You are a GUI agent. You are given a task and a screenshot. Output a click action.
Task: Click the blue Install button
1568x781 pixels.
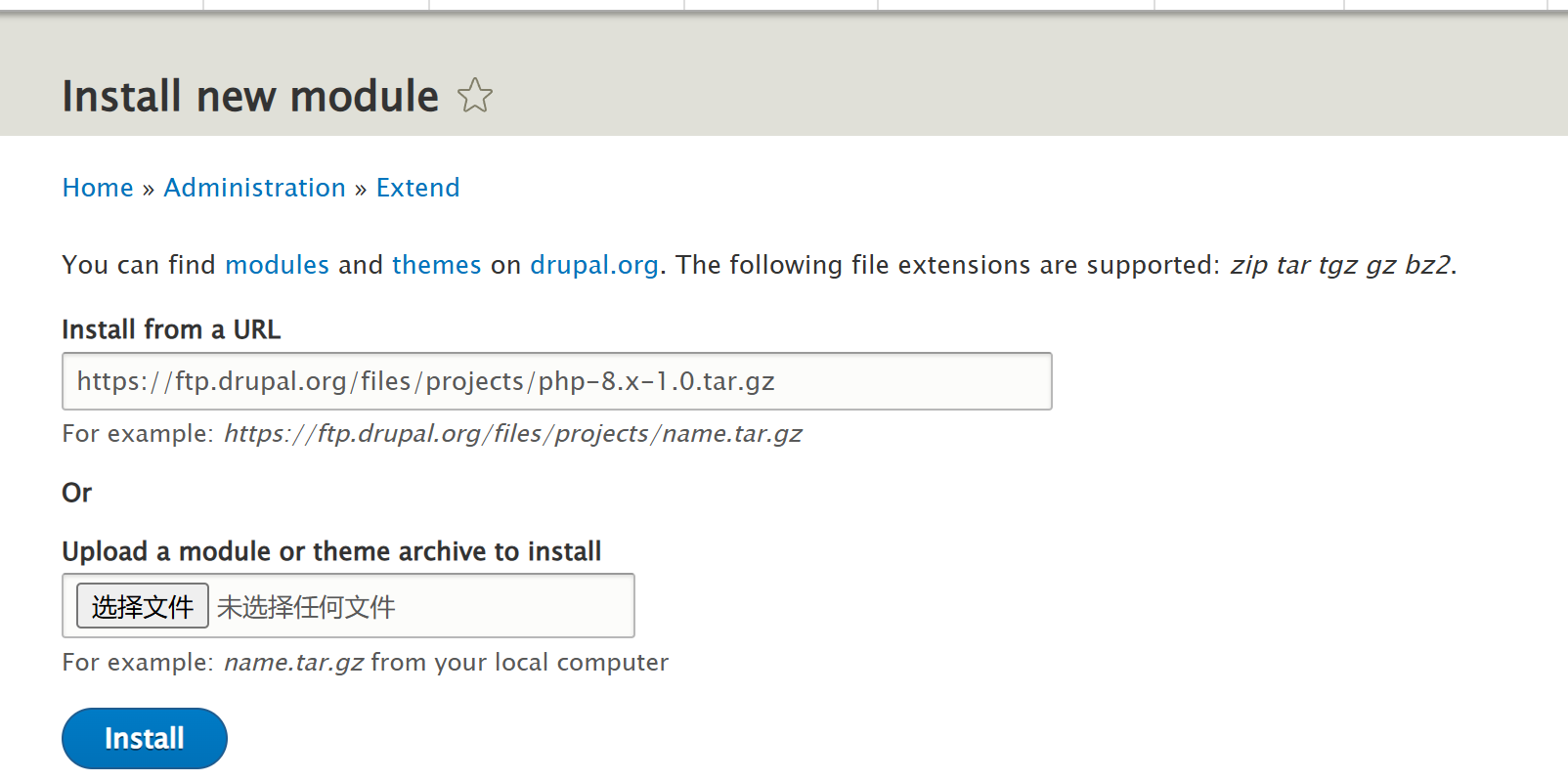tap(145, 738)
